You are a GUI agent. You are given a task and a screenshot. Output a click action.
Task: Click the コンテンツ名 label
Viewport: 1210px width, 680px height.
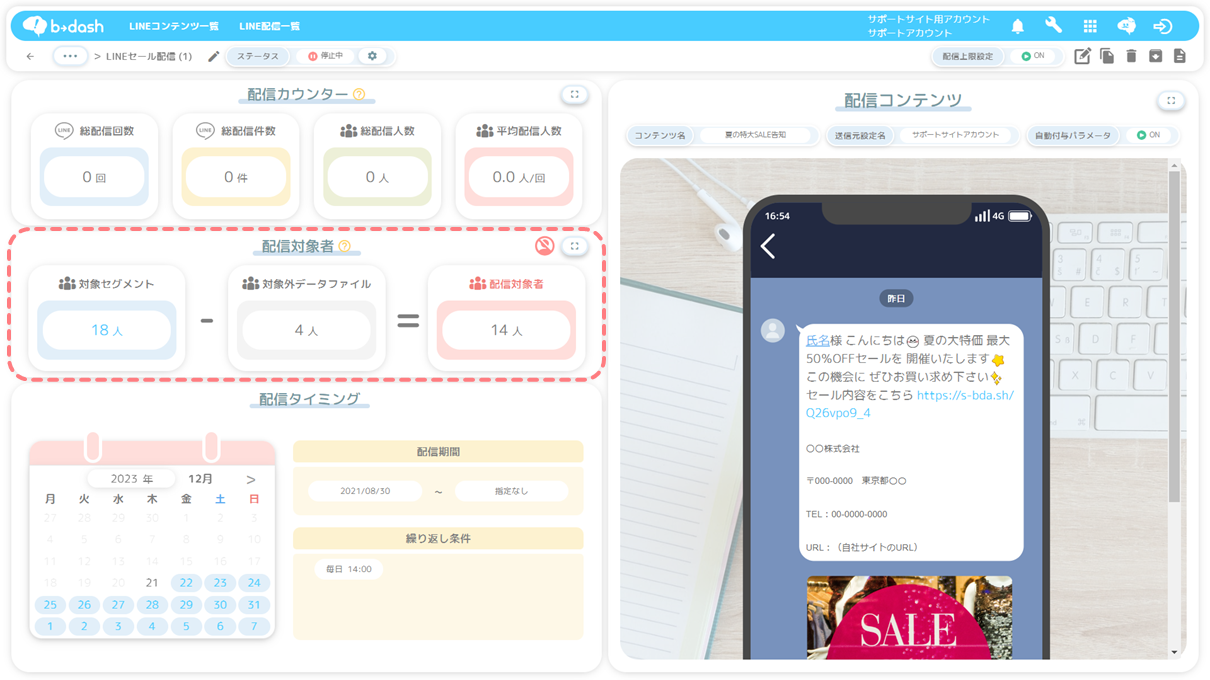coord(661,135)
